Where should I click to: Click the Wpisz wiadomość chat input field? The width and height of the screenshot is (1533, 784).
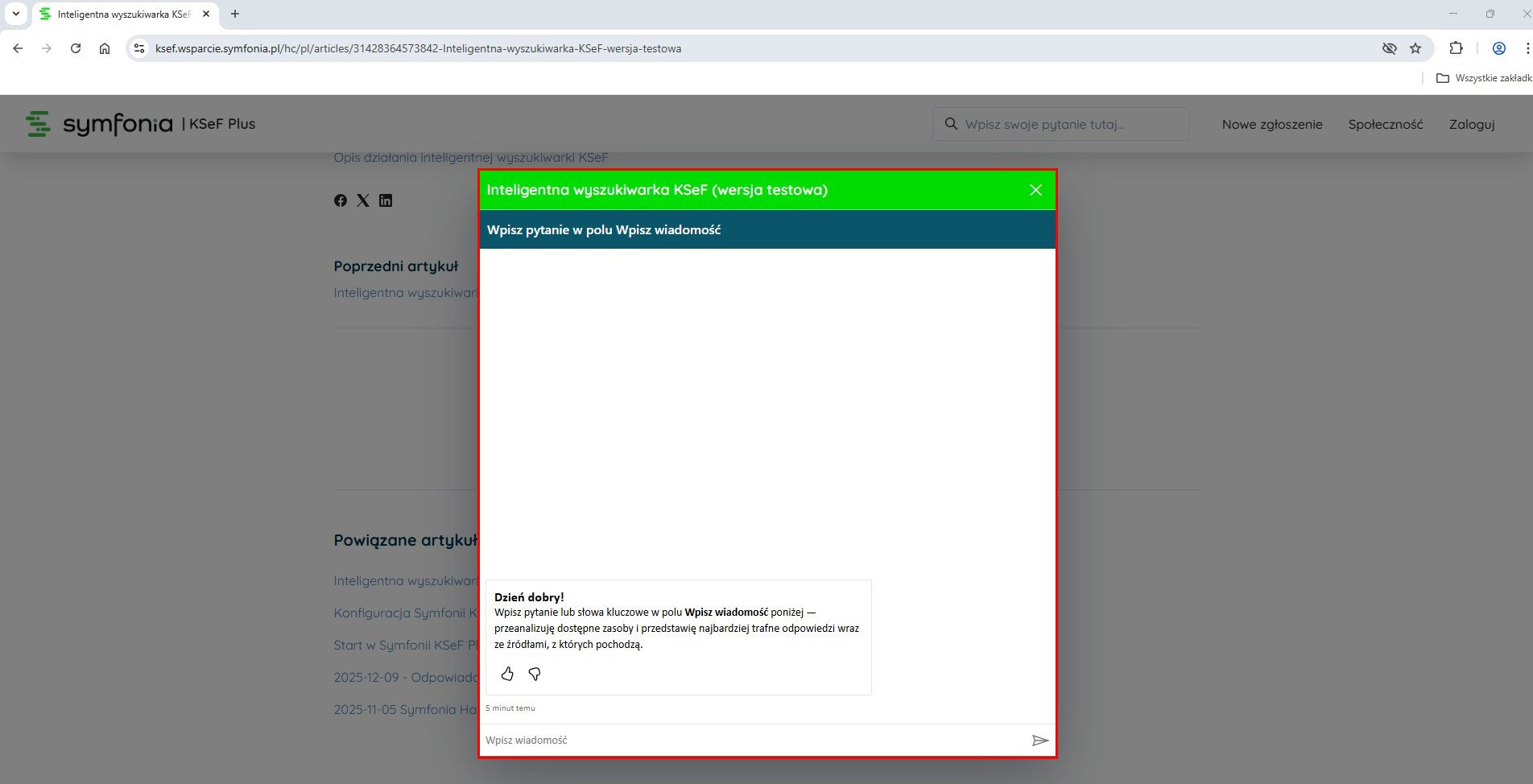pos(753,741)
